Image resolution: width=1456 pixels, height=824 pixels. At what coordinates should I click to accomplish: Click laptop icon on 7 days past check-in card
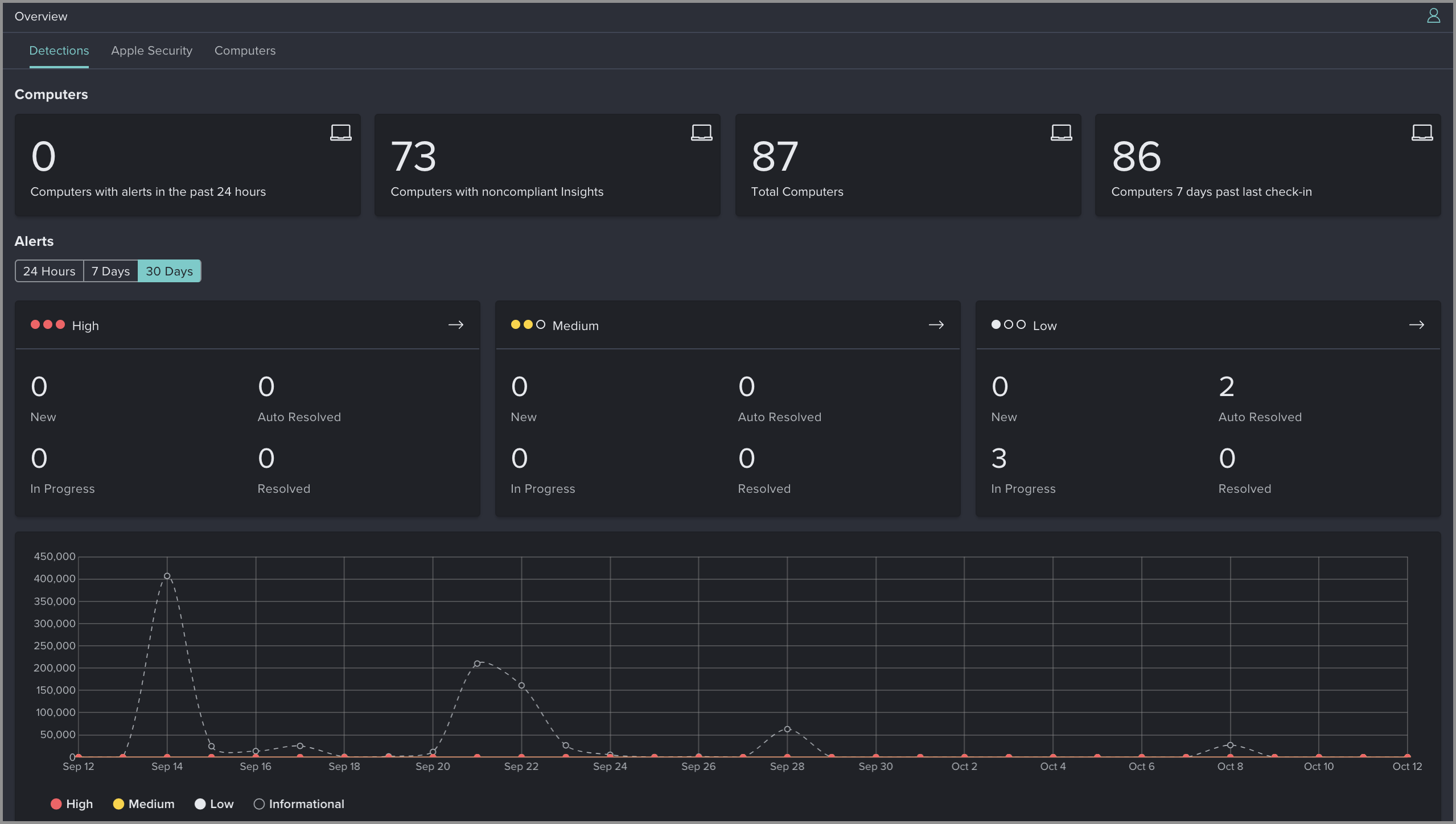1422,133
